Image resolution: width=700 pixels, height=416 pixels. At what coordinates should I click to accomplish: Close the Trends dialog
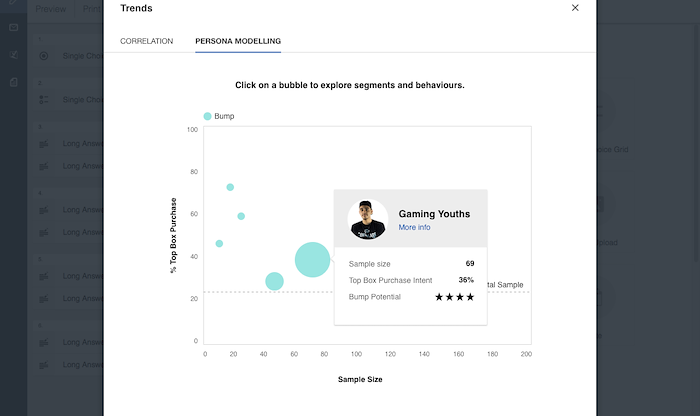tap(575, 8)
